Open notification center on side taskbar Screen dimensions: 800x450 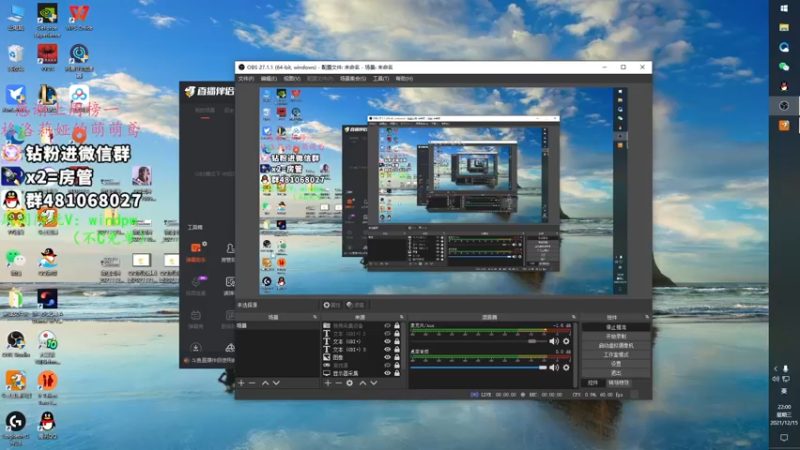click(x=784, y=438)
